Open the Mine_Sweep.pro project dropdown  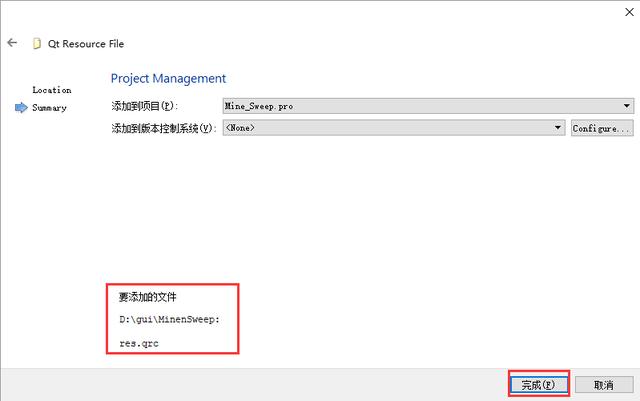coord(428,106)
